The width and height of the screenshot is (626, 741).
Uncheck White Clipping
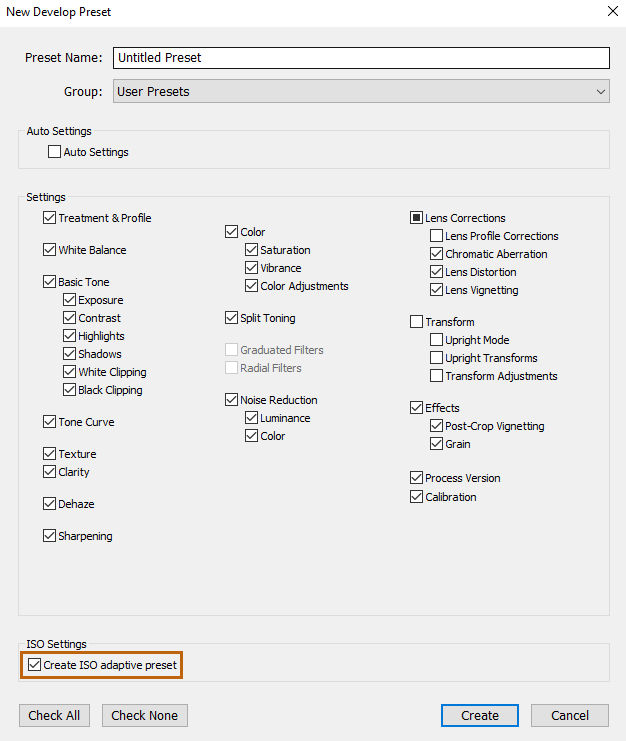(69, 371)
